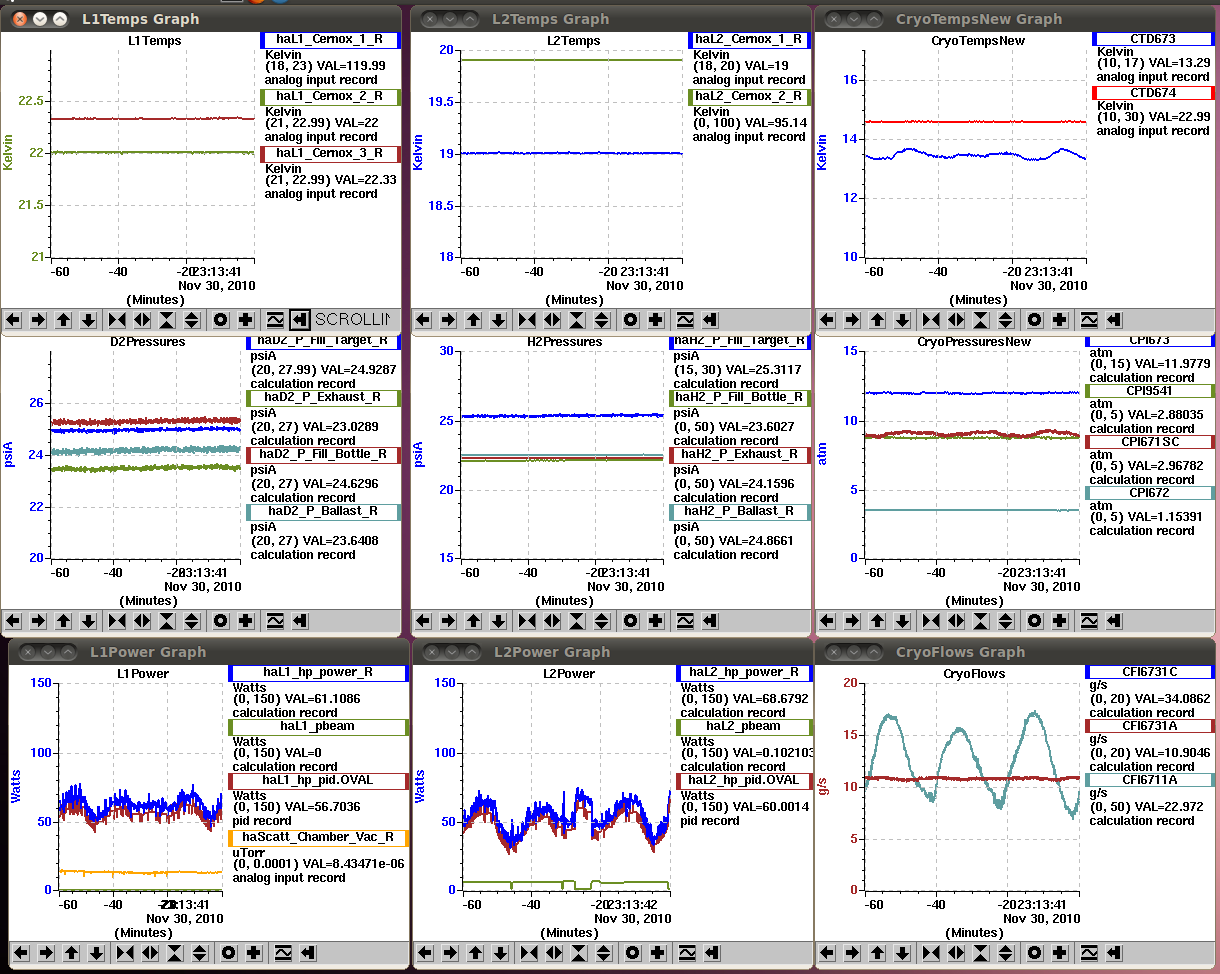Image resolution: width=1220 pixels, height=974 pixels.
Task: Select the CFI6711A legend entry in CryoFlows
Action: 1150,780
